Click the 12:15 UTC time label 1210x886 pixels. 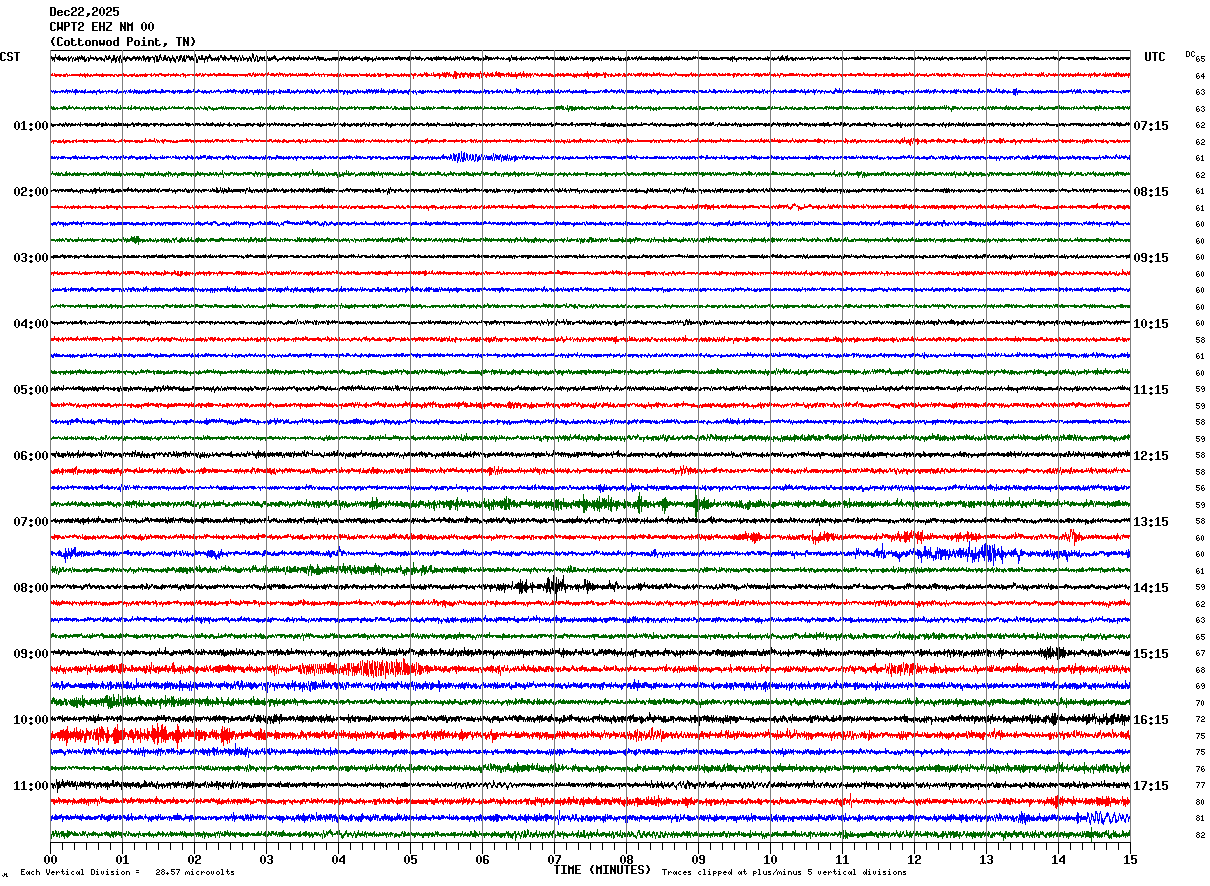pos(1151,456)
